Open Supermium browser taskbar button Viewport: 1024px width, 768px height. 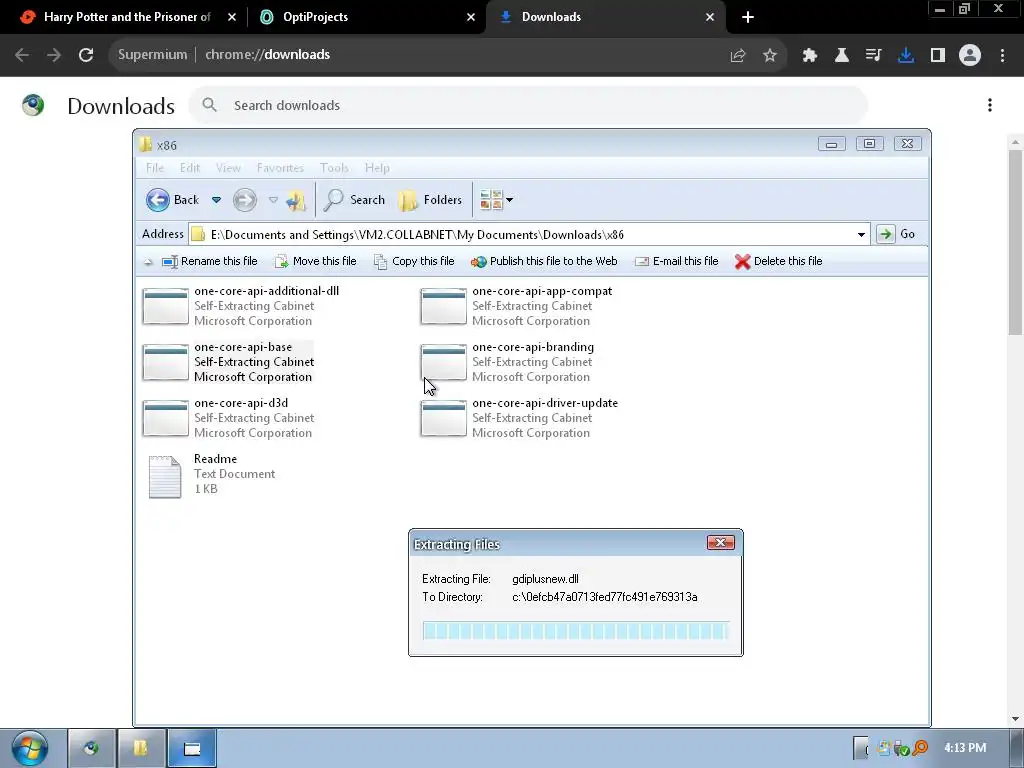[91, 748]
